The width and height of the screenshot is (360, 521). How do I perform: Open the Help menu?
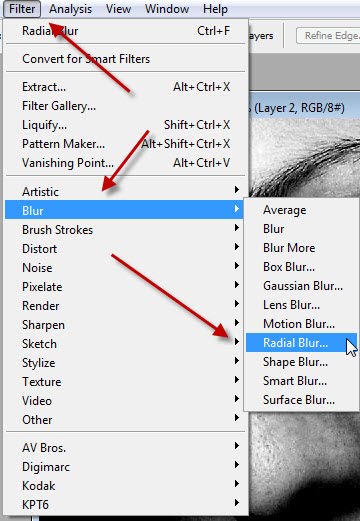[215, 9]
